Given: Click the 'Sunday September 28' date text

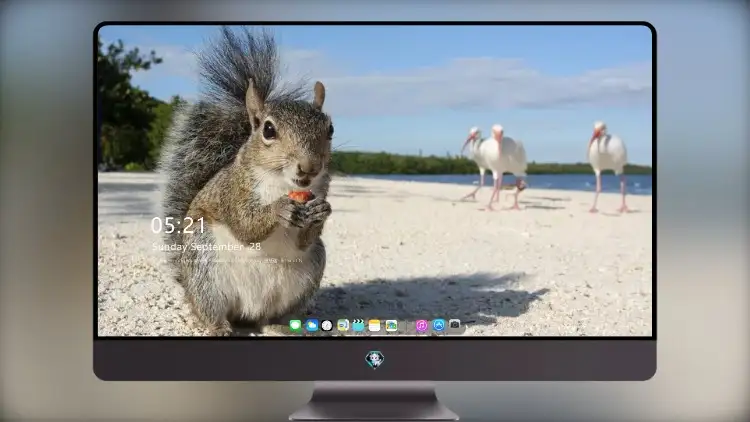Looking at the screenshot, I should 206,247.
